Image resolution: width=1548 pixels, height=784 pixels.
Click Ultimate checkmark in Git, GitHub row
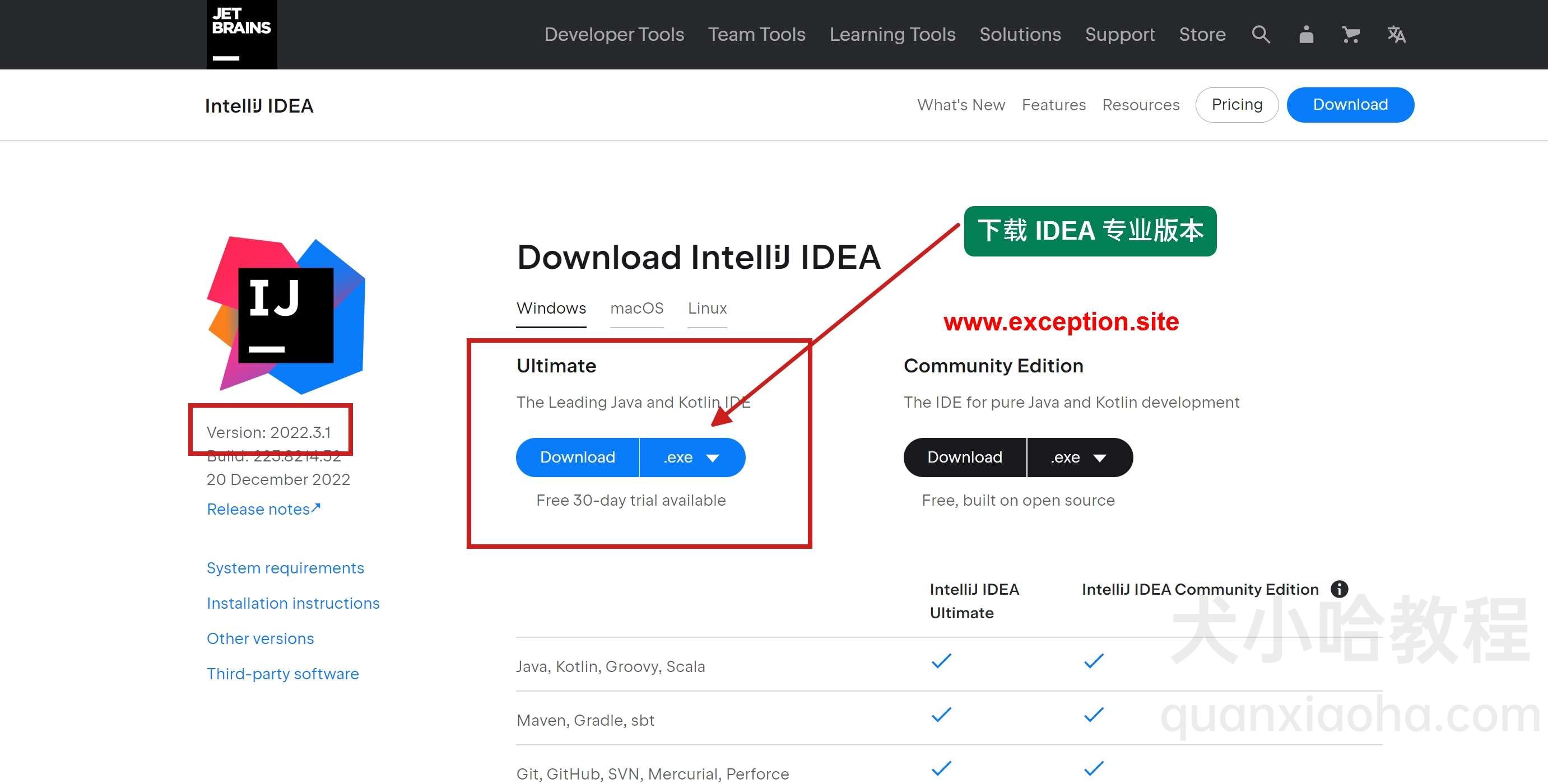[941, 768]
